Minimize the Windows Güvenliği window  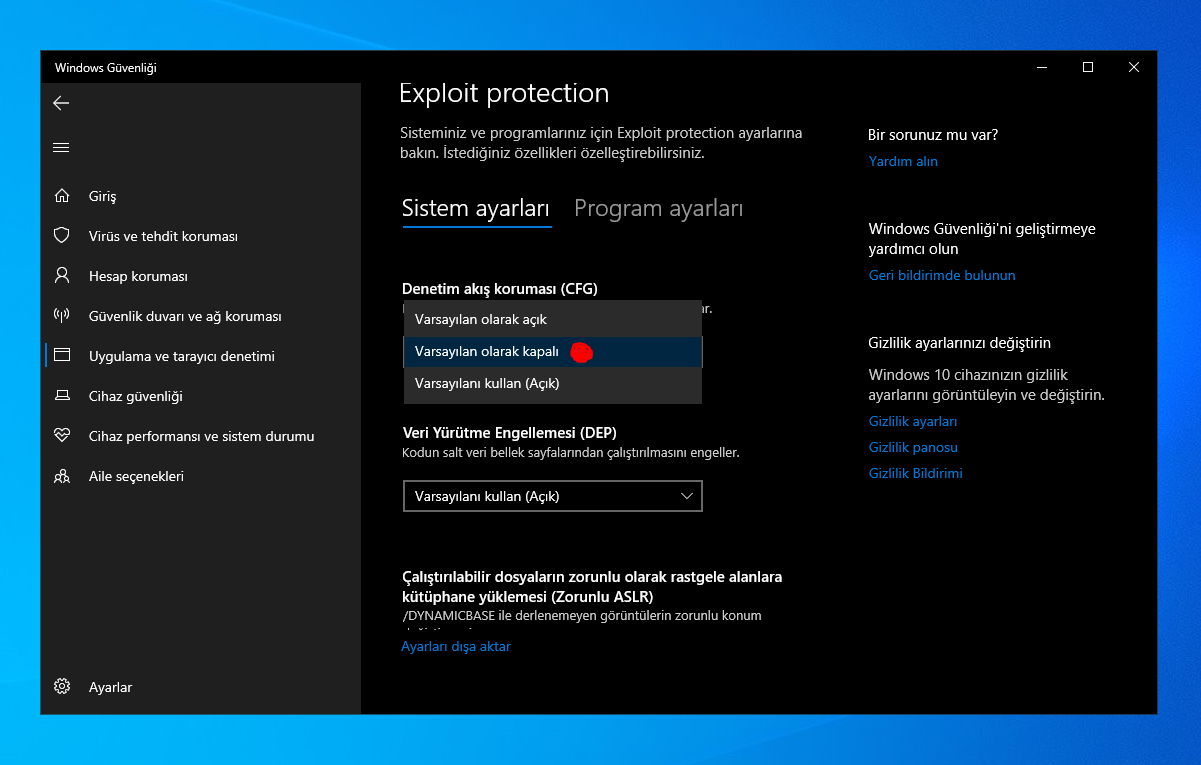1042,67
